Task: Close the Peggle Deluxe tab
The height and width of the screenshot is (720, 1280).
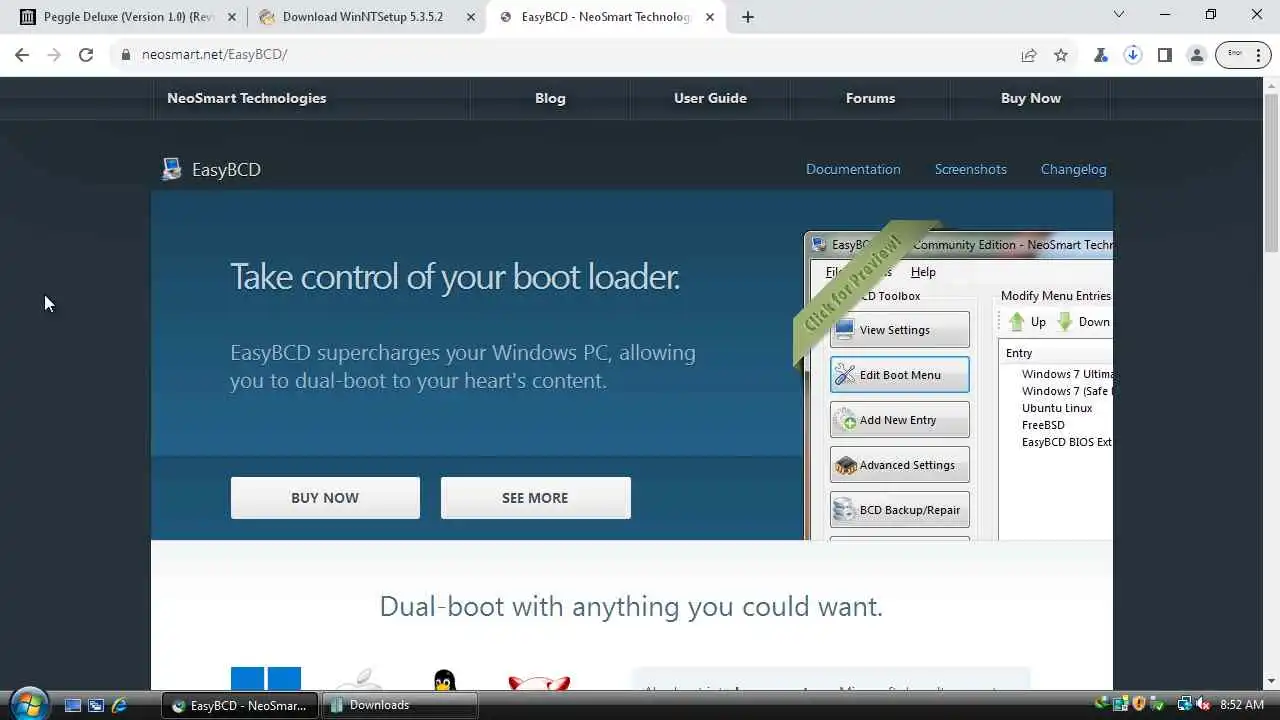Action: (x=232, y=17)
